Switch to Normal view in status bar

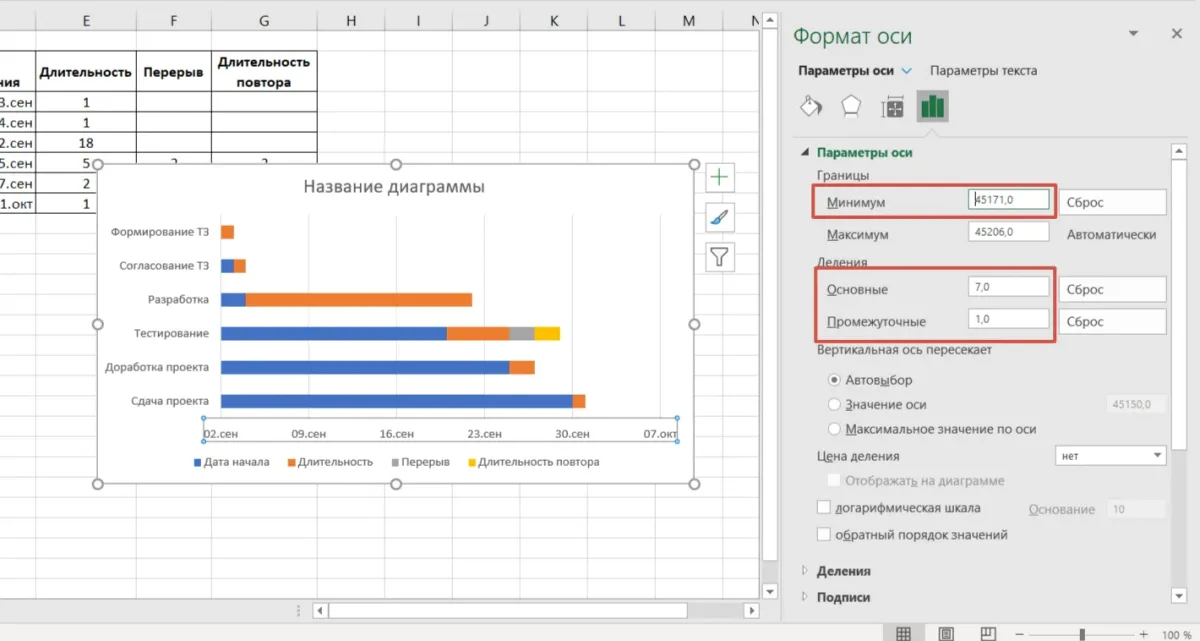[903, 633]
